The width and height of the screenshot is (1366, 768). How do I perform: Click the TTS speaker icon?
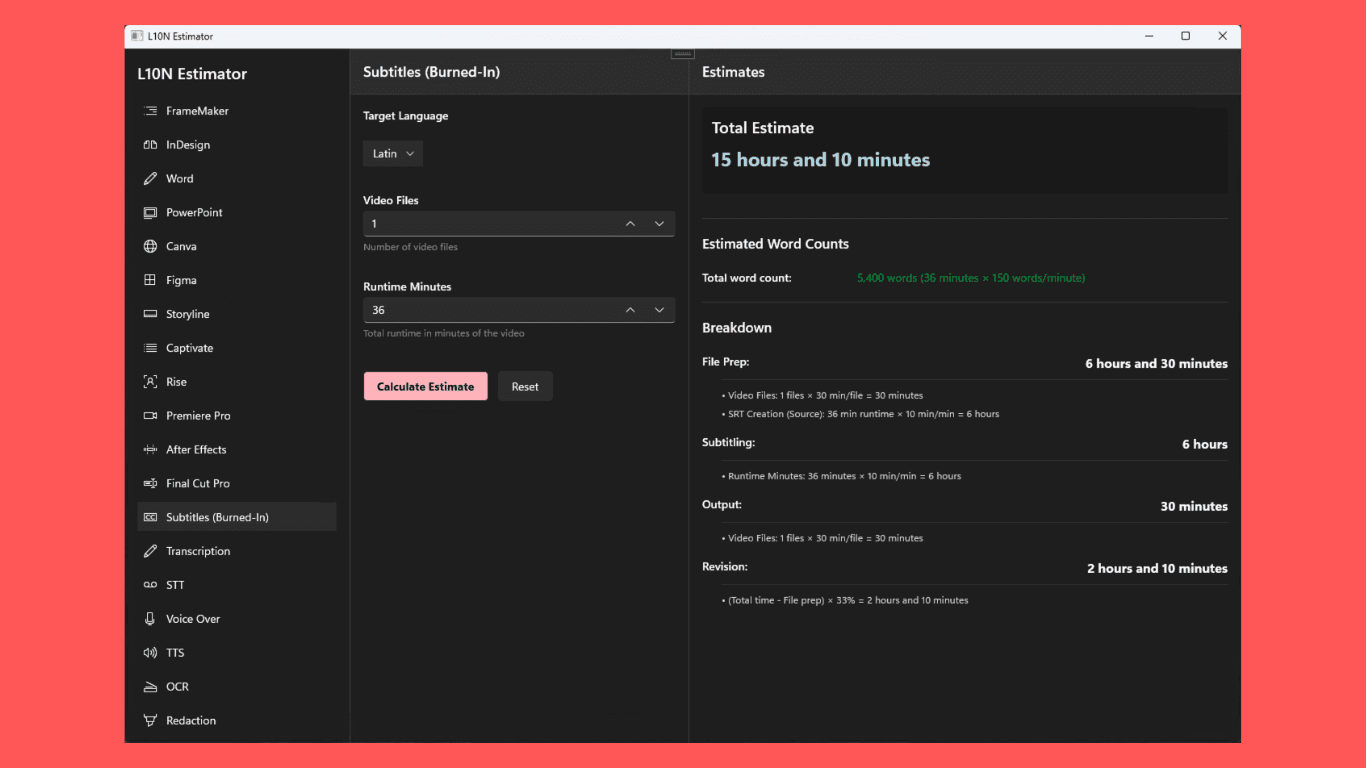click(x=148, y=652)
